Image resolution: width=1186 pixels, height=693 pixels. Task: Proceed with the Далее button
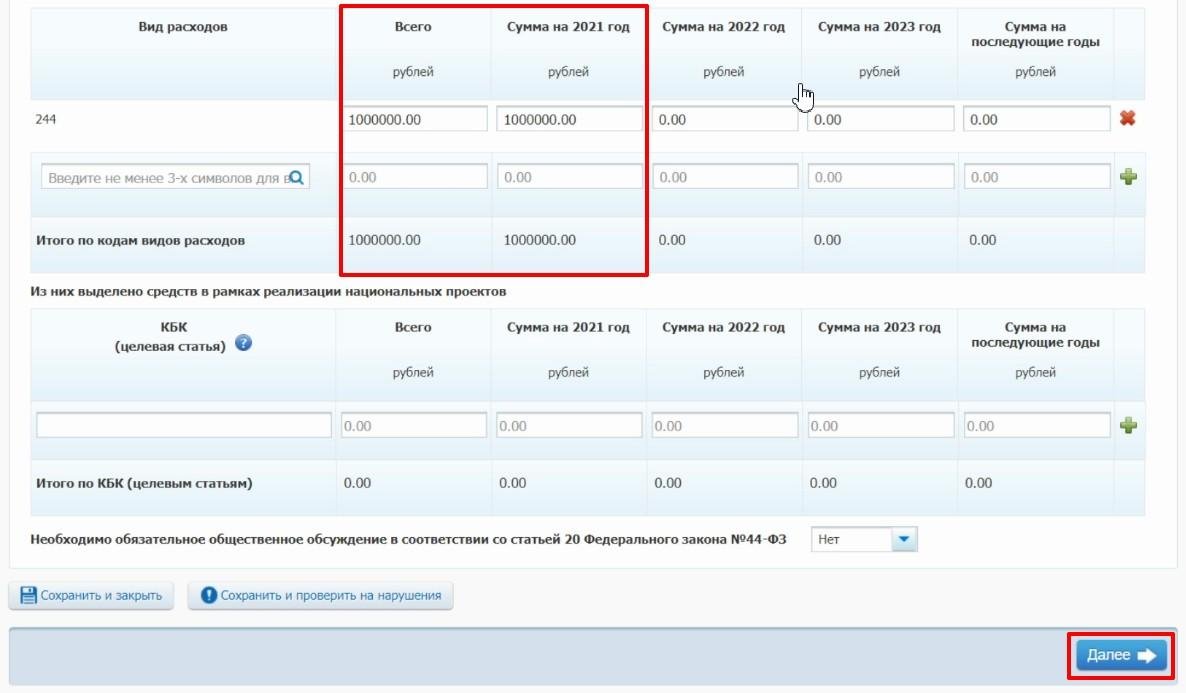(x=1120, y=656)
